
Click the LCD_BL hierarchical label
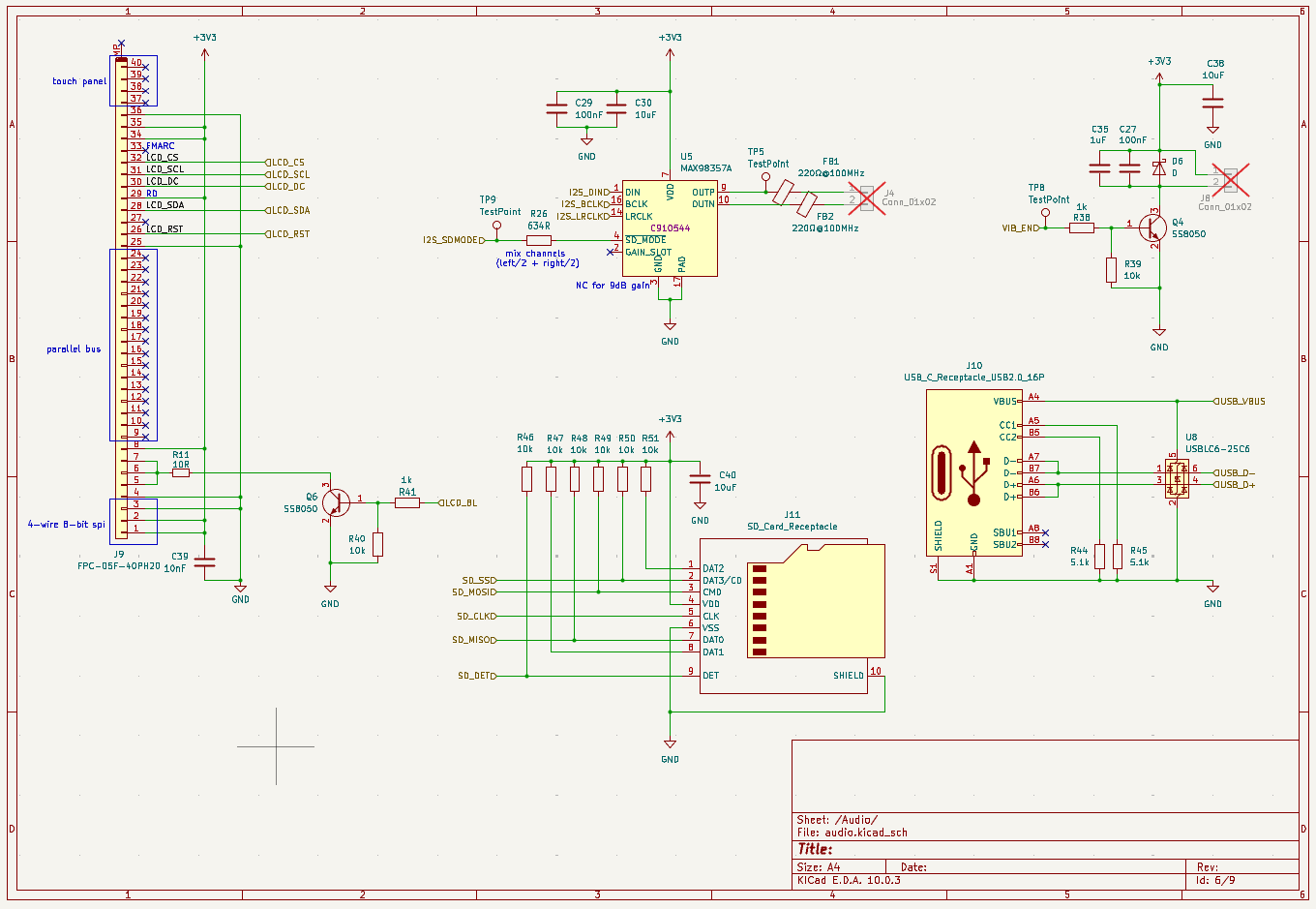point(458,503)
